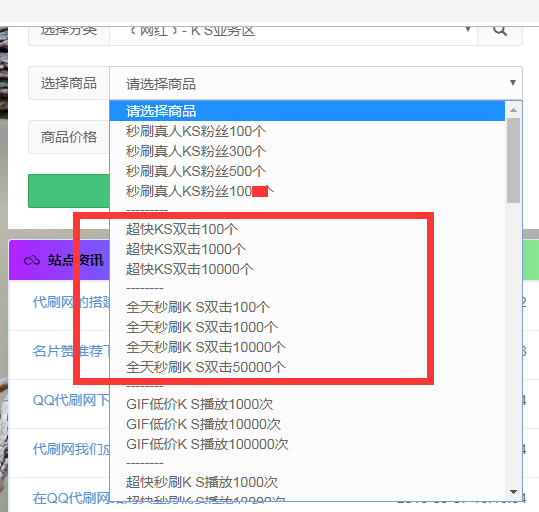Open the news link starting 代刷网的搭建
Viewport: 539px width, 512px height.
[71, 302]
